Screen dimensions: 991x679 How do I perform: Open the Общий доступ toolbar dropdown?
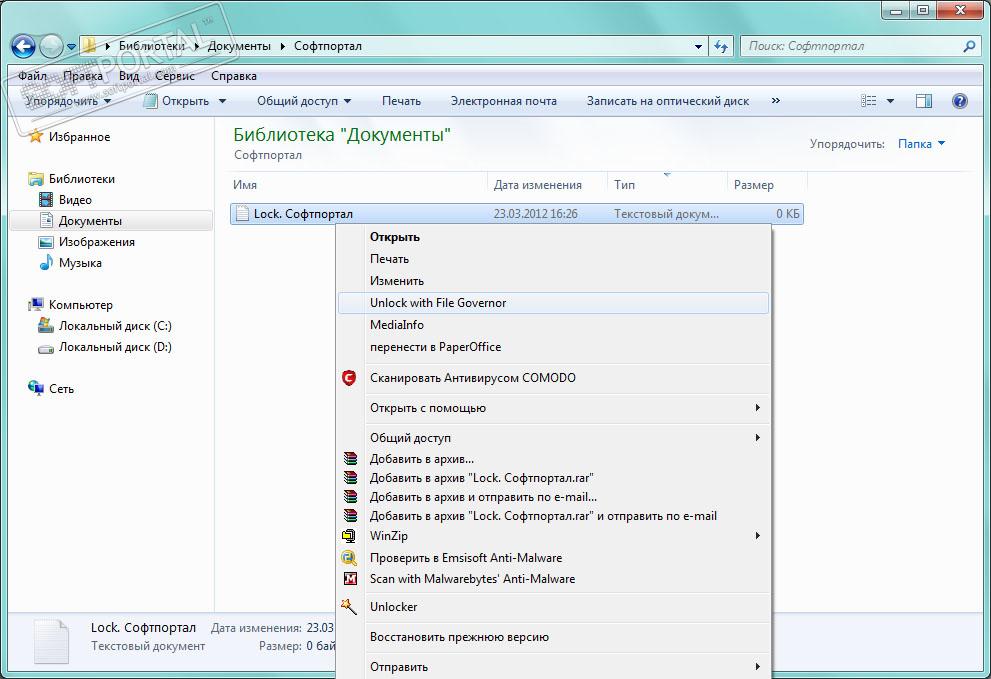click(304, 101)
